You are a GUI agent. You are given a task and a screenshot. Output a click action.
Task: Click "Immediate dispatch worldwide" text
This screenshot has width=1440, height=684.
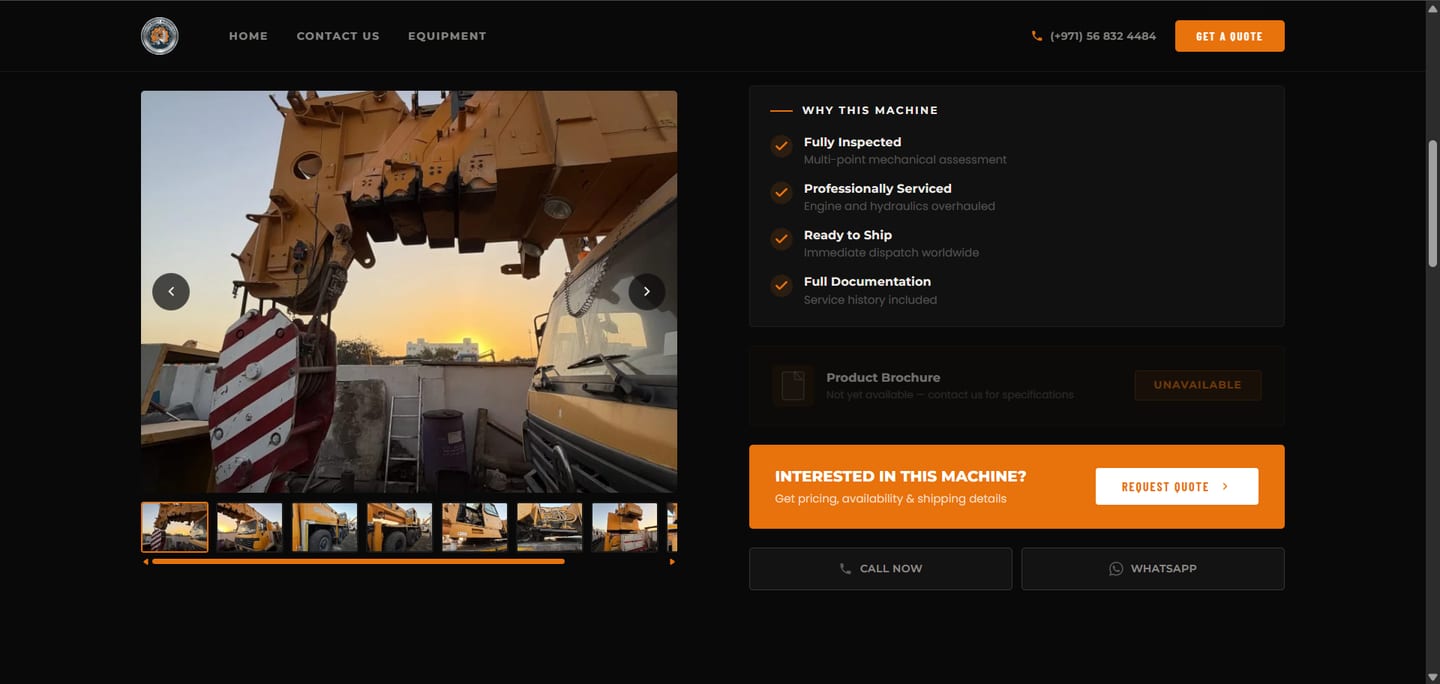[892, 253]
